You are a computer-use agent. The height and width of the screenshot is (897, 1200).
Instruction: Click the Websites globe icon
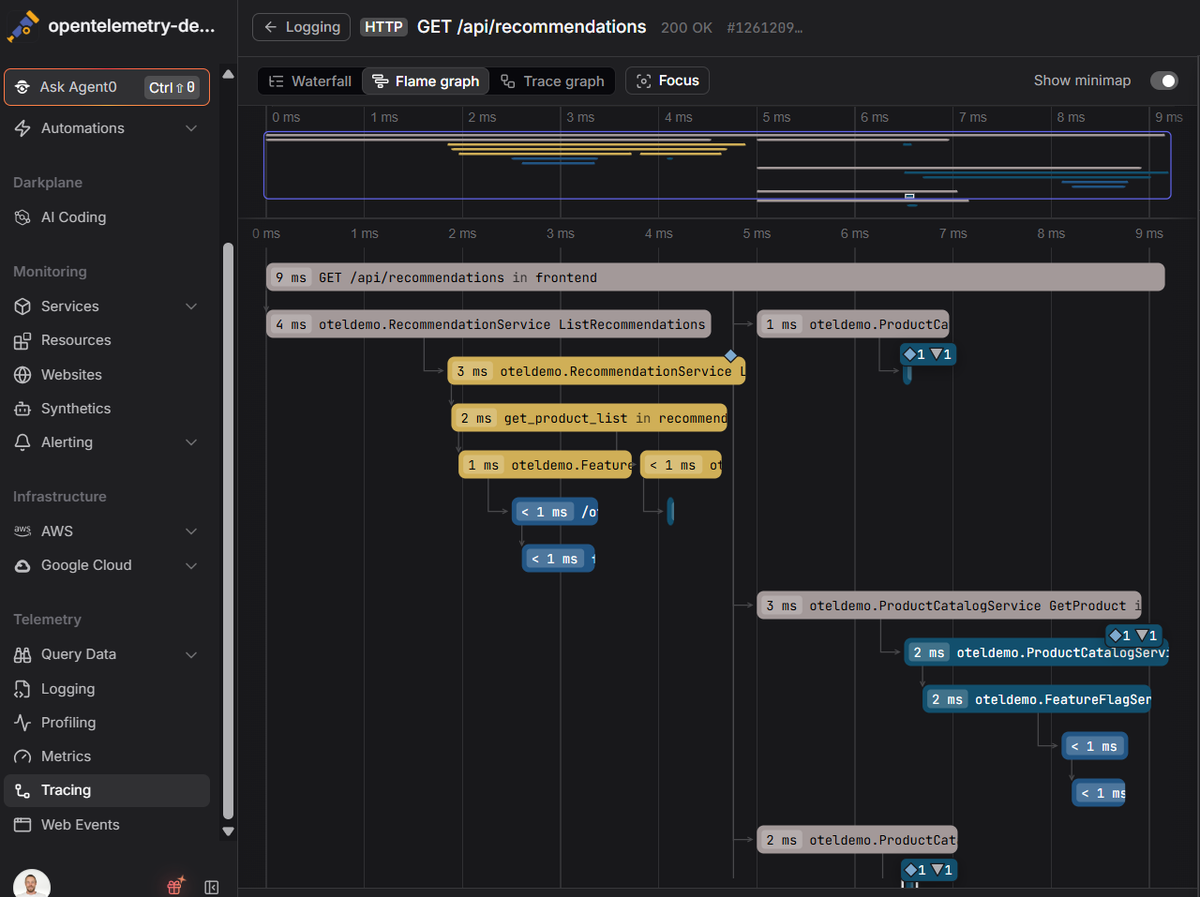click(x=23, y=375)
